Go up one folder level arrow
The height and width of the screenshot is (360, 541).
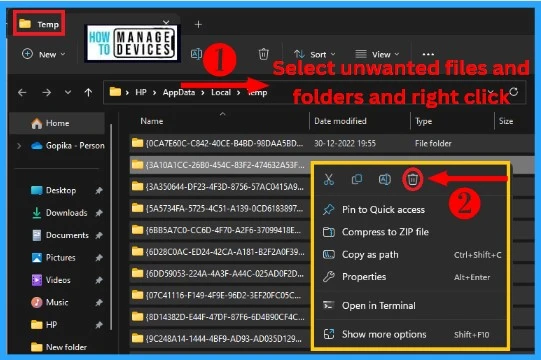point(88,93)
